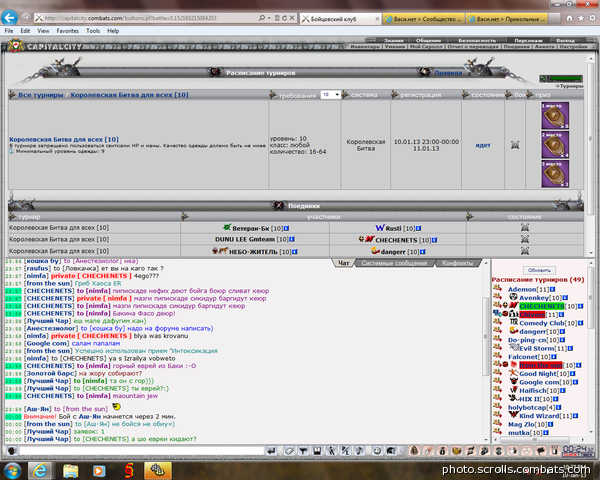Switch to Васи.нет Сообщество browser tab

click(424, 19)
